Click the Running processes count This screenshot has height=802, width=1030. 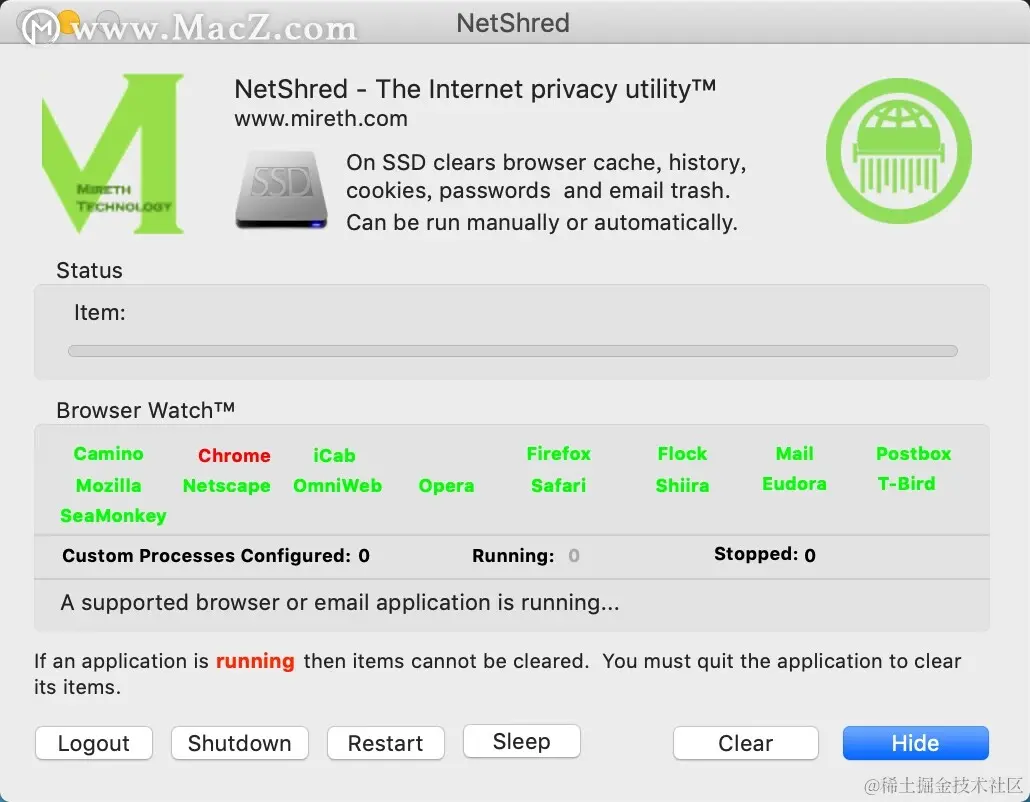(x=573, y=556)
